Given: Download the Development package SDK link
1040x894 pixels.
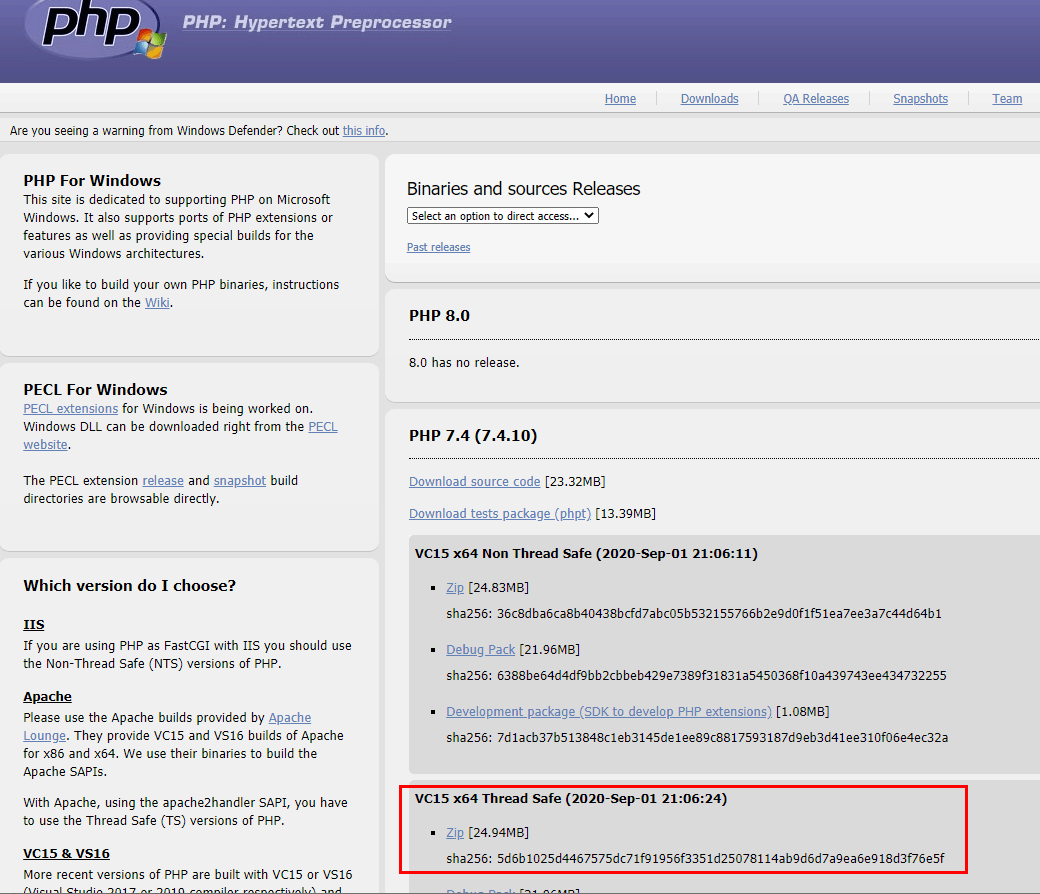Looking at the screenshot, I should pyautogui.click(x=609, y=712).
